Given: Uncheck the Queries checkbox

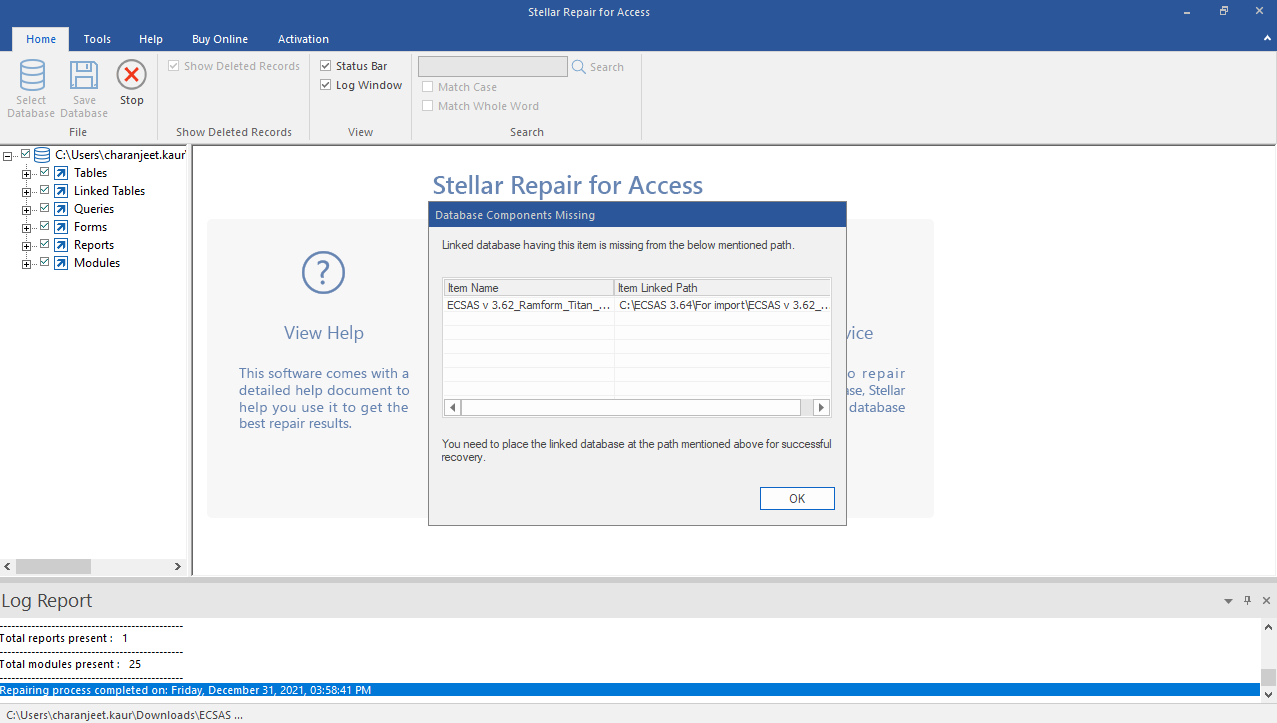Looking at the screenshot, I should [44, 208].
